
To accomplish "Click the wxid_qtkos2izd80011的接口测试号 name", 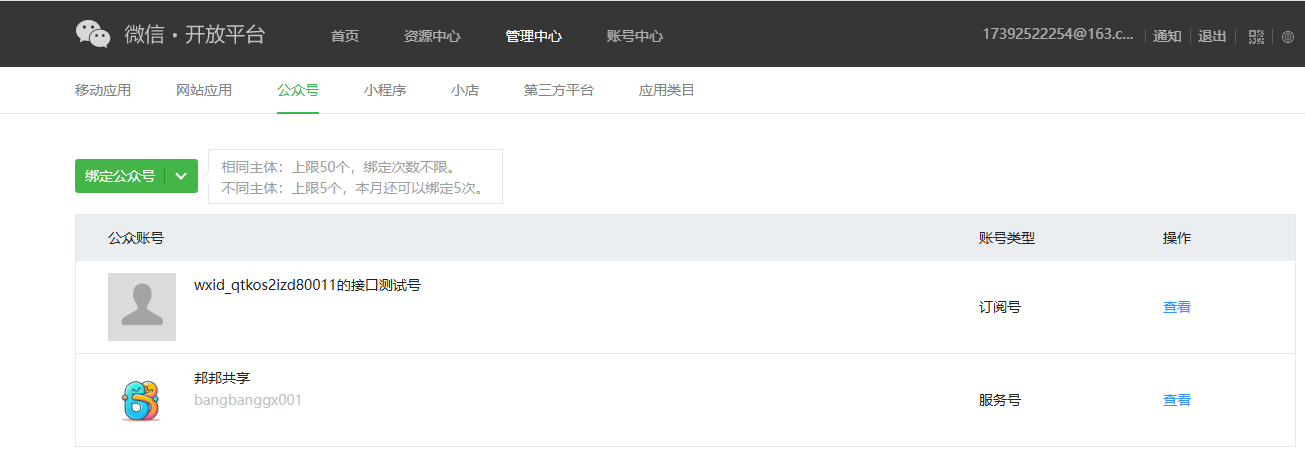I will click(307, 285).
